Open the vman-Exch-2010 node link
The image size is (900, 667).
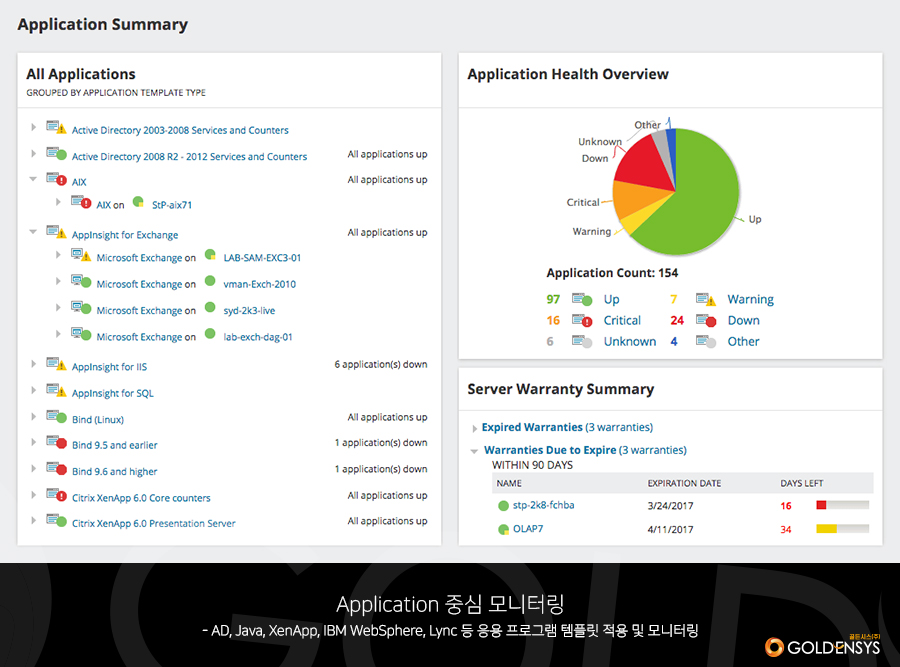pos(259,284)
